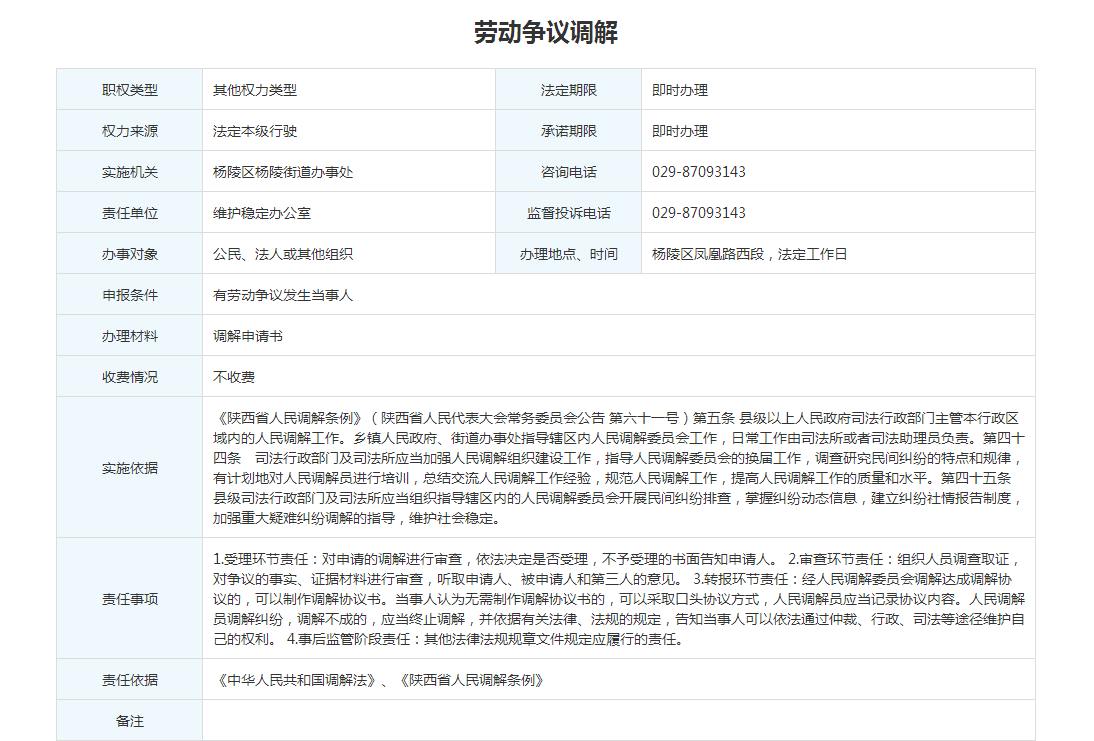Viewport: 1094px width, 741px height.
Task: Click the 不收费 fee value
Action: tap(234, 377)
